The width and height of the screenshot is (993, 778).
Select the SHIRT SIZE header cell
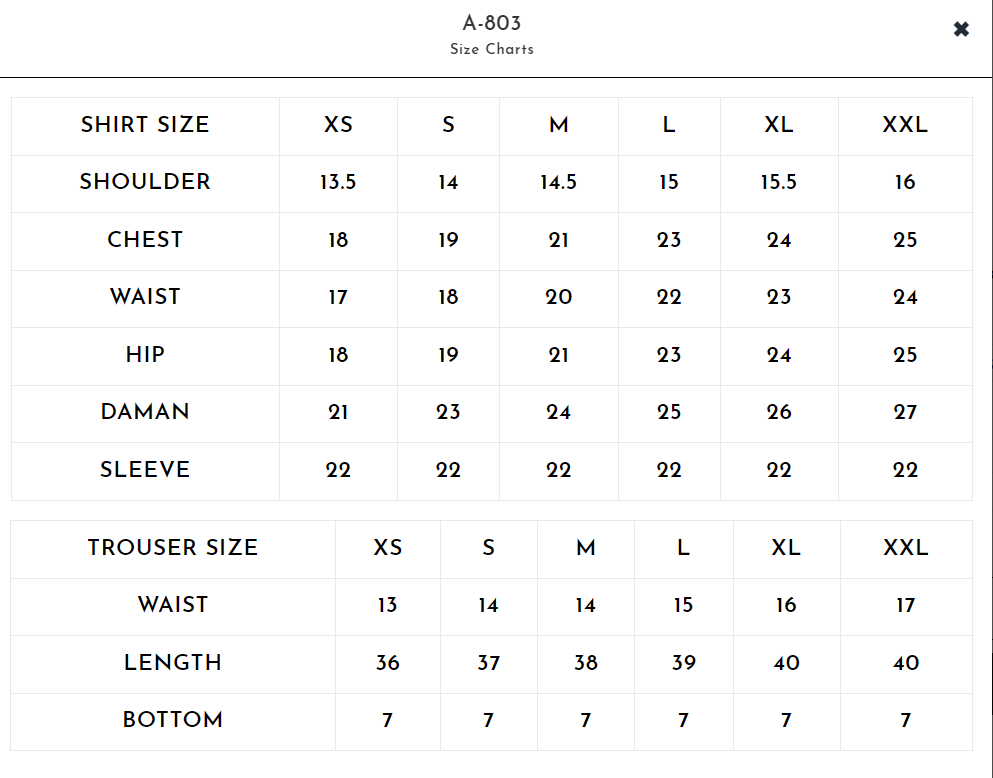point(145,125)
